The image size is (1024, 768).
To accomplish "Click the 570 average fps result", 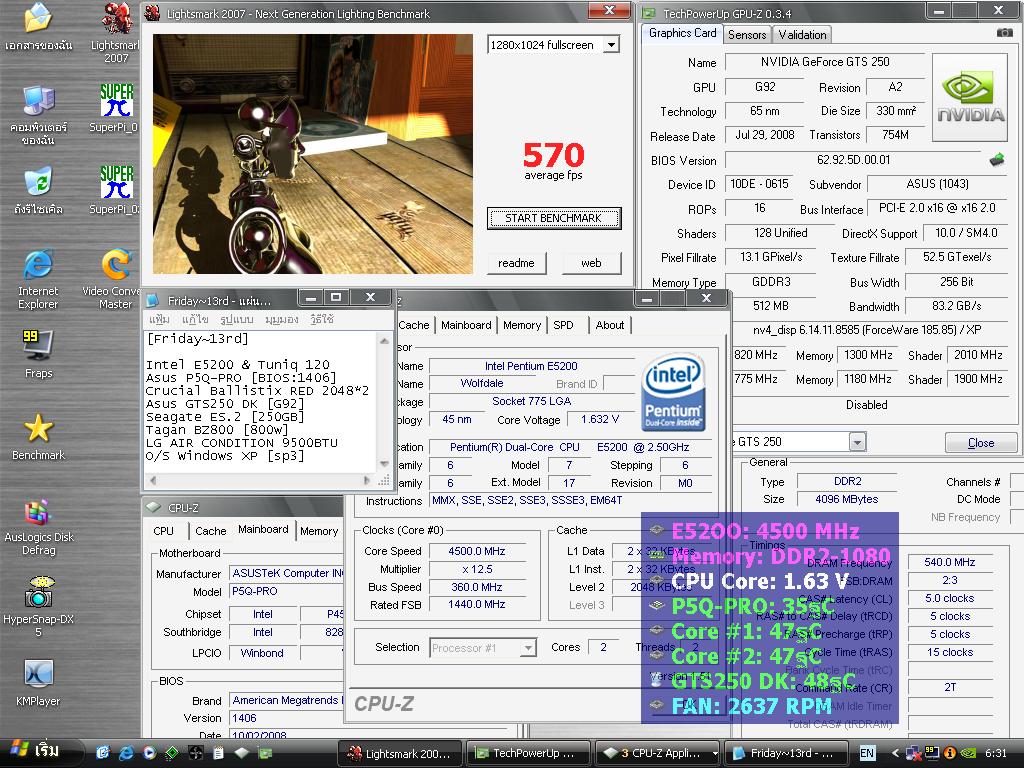I will pos(553,154).
